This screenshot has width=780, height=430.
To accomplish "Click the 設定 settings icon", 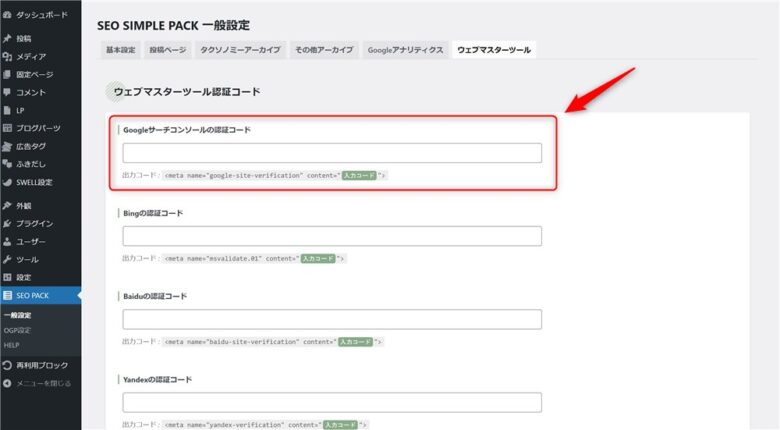I will pos(7,277).
